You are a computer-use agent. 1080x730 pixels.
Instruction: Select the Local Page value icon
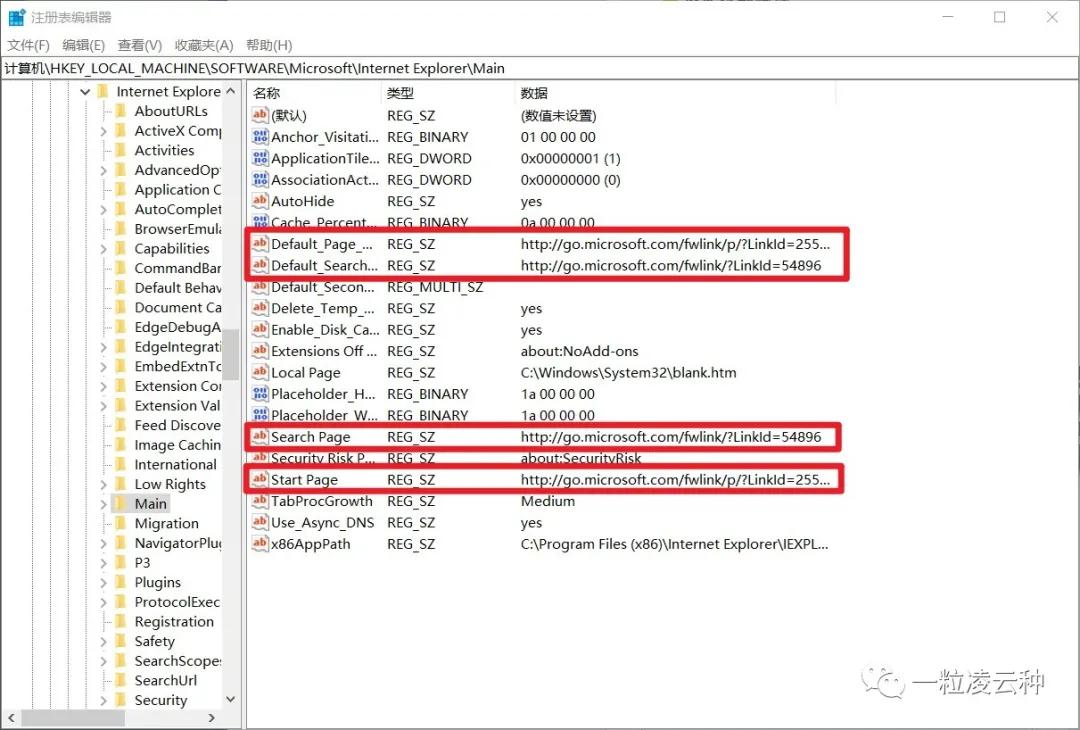pyautogui.click(x=260, y=372)
